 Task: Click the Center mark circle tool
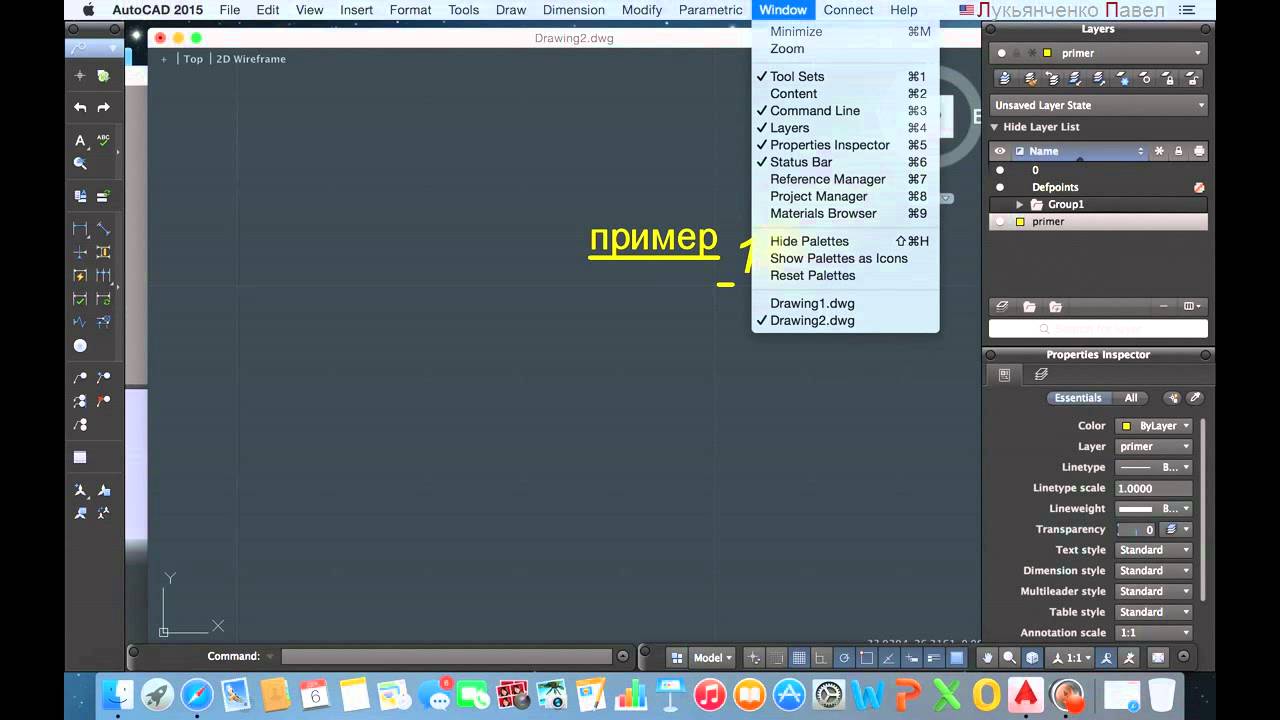(x=80, y=345)
